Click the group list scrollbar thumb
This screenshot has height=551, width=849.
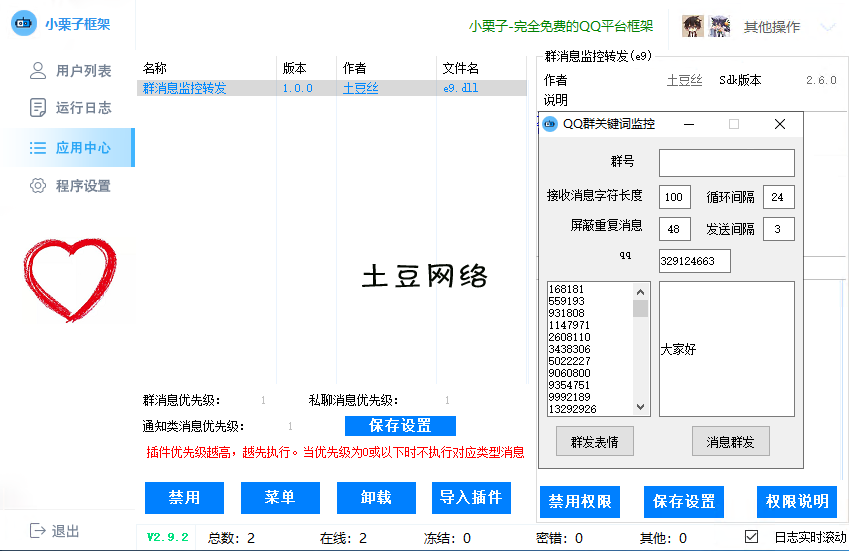coord(641,308)
